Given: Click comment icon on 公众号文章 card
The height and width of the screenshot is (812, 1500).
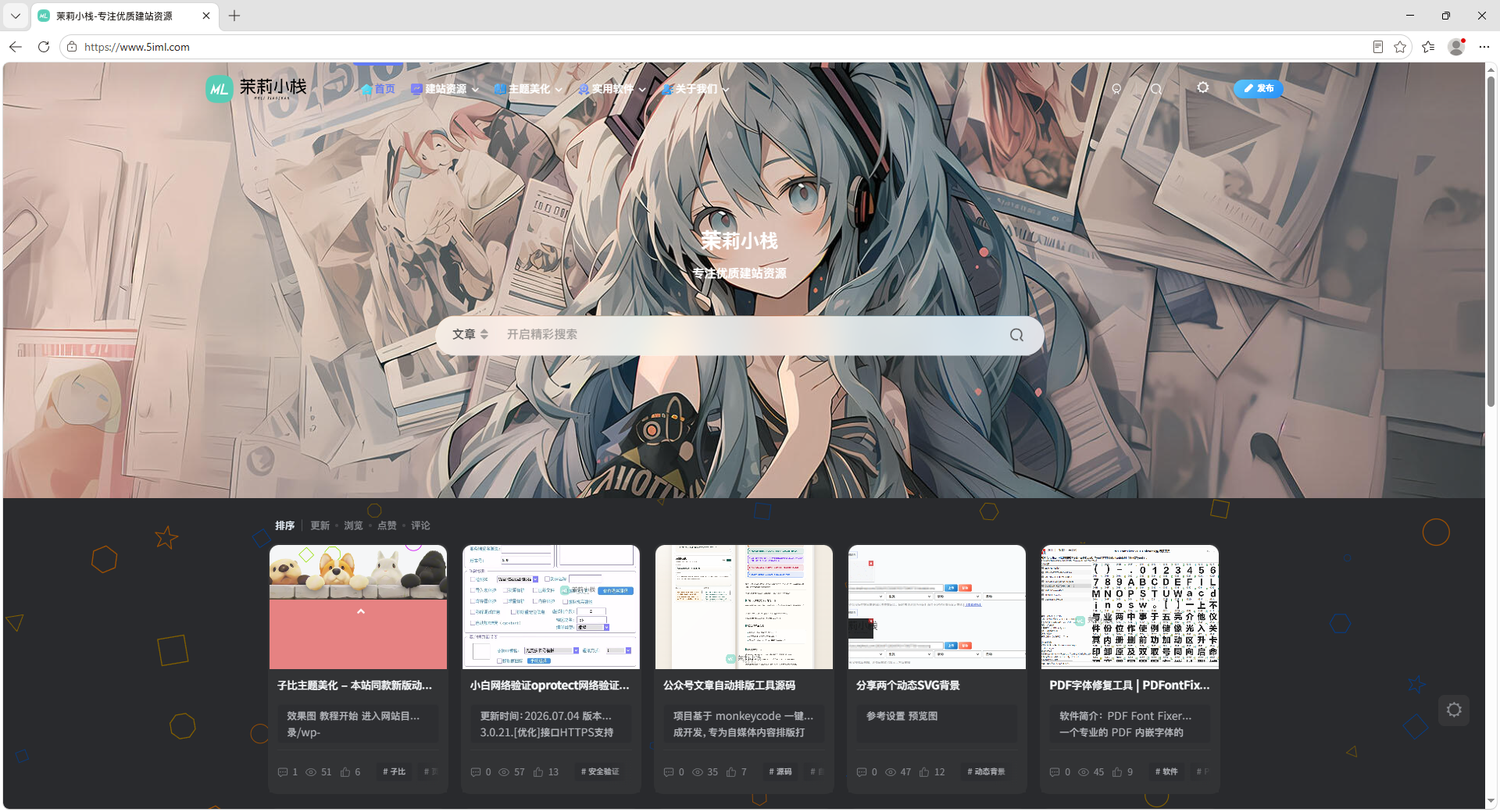Looking at the screenshot, I should pyautogui.click(x=669, y=772).
